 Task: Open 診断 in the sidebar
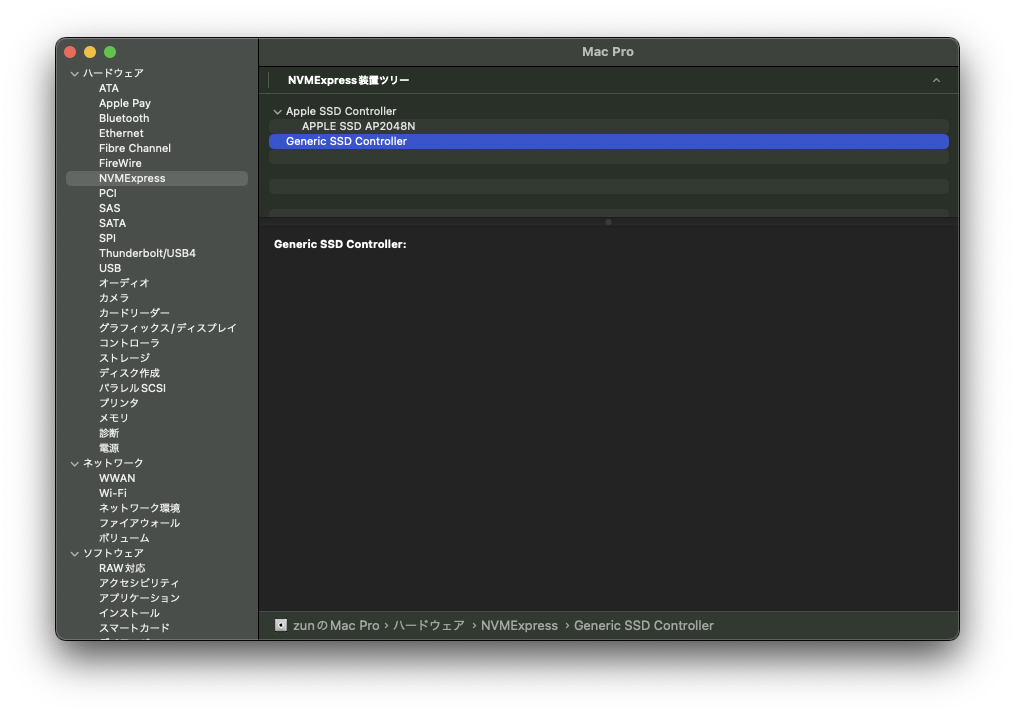(x=109, y=433)
